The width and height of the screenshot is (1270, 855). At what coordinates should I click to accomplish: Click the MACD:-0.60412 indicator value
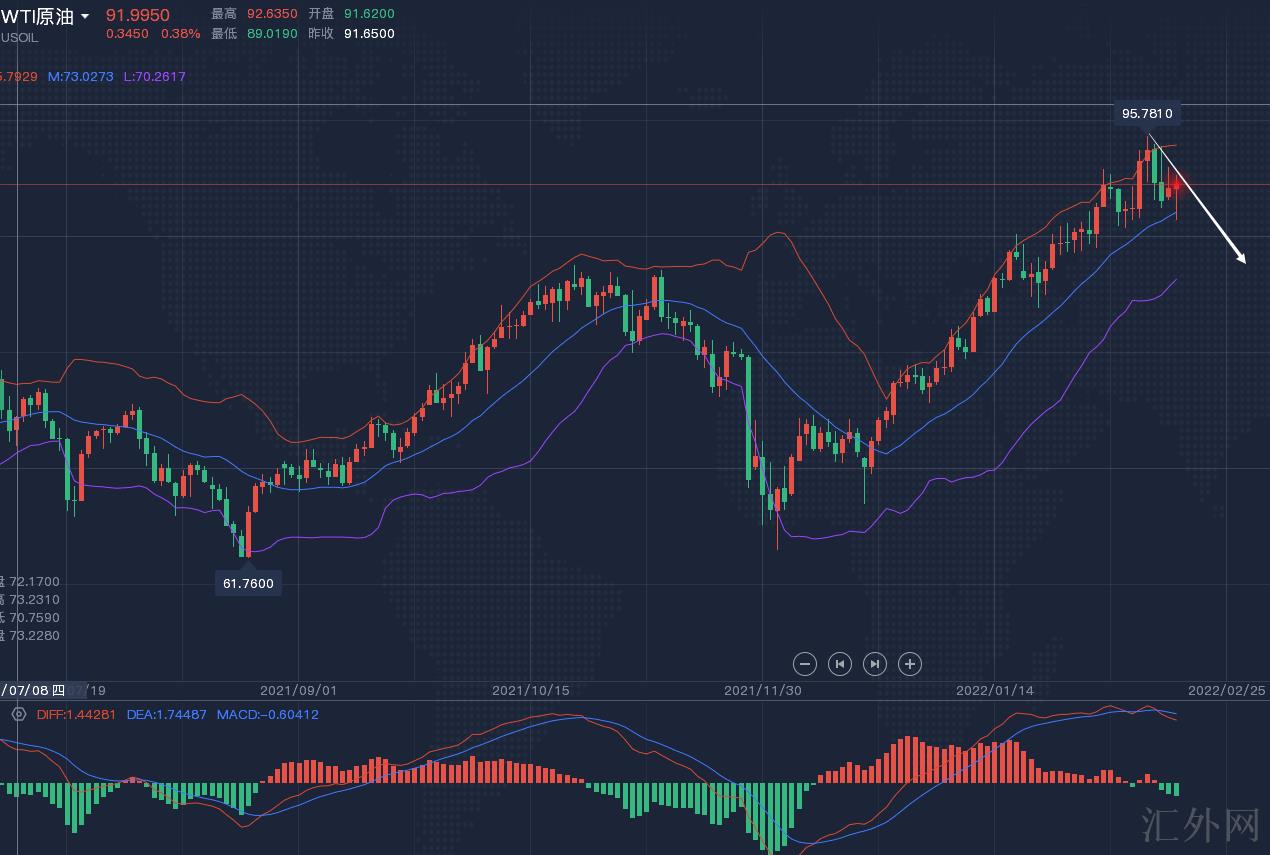point(268,714)
